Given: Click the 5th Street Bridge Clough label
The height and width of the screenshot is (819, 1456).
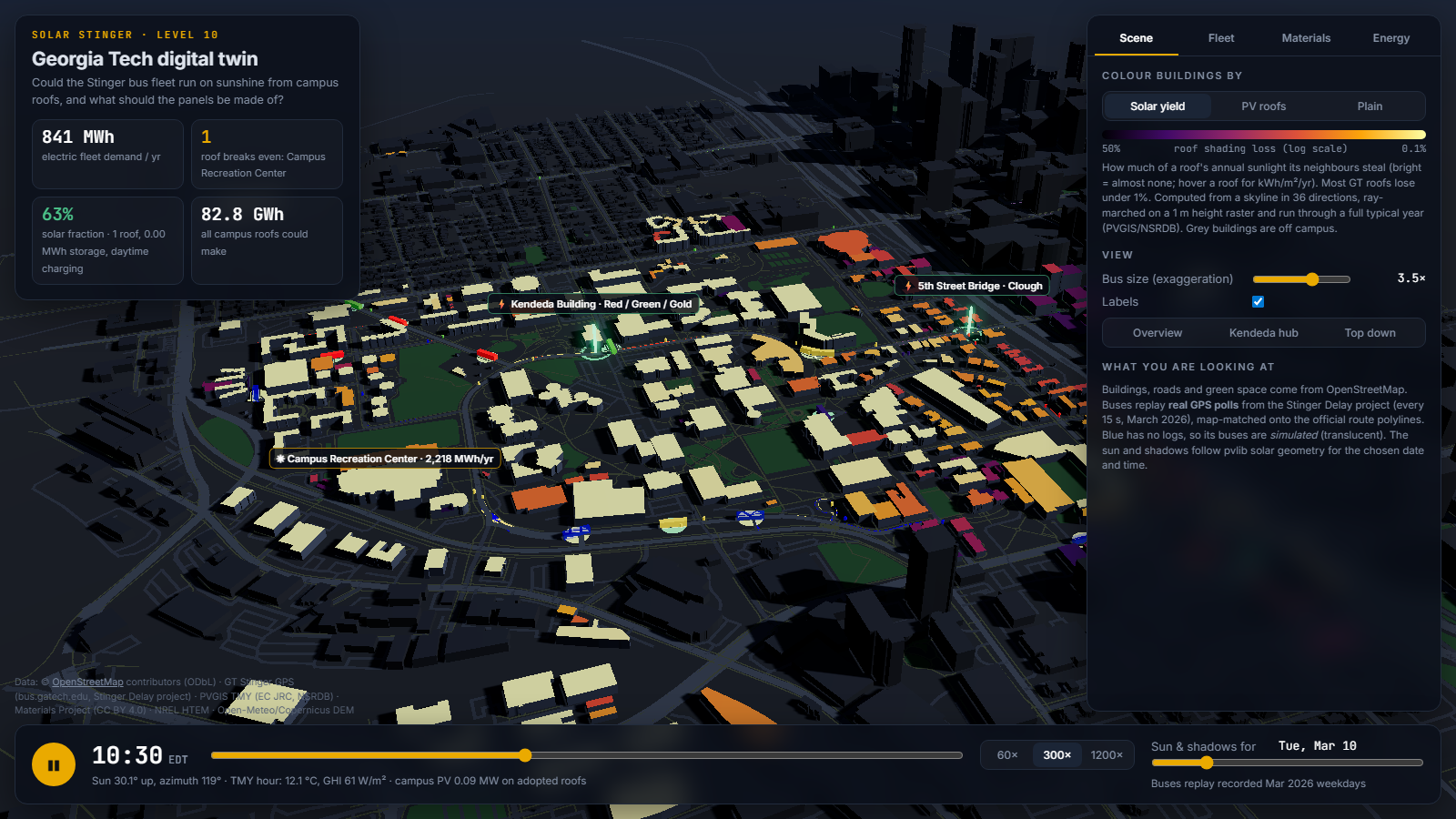Looking at the screenshot, I should pyautogui.click(x=972, y=286).
